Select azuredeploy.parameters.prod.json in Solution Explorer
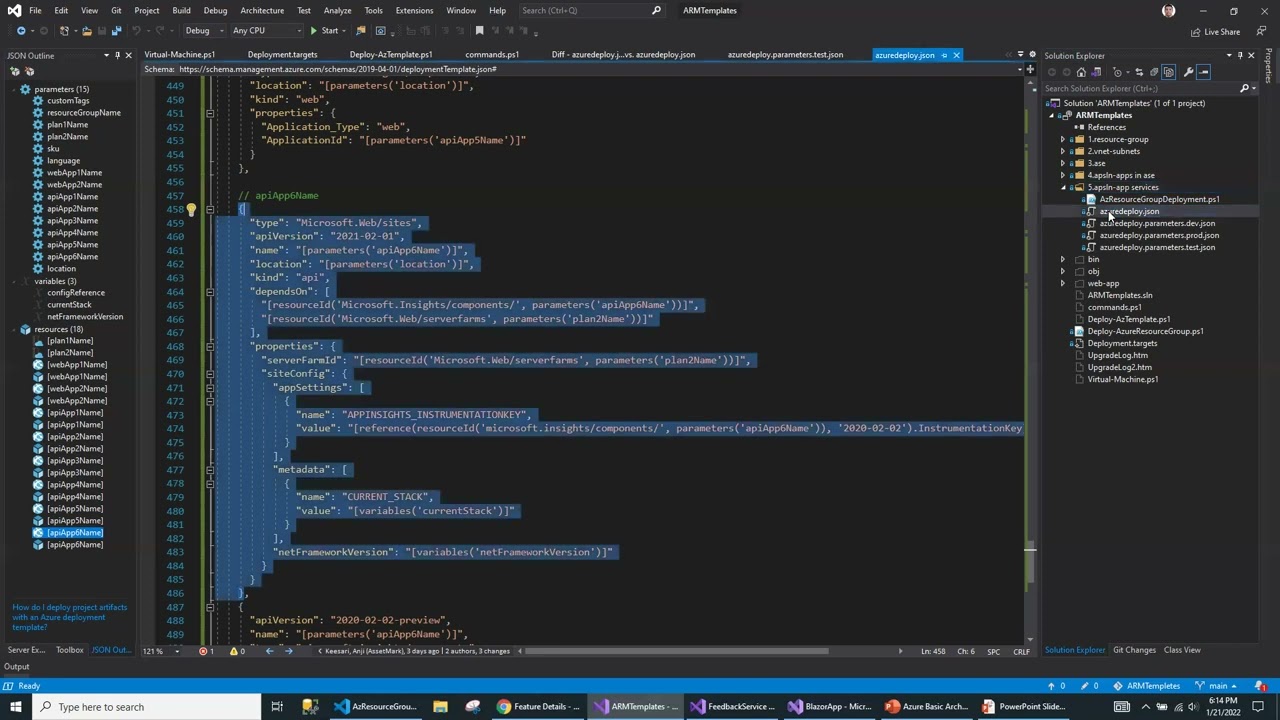 [1159, 235]
